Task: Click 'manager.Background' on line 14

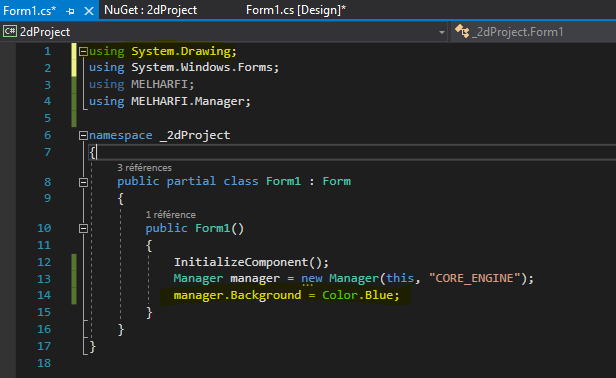Action: pos(237,295)
